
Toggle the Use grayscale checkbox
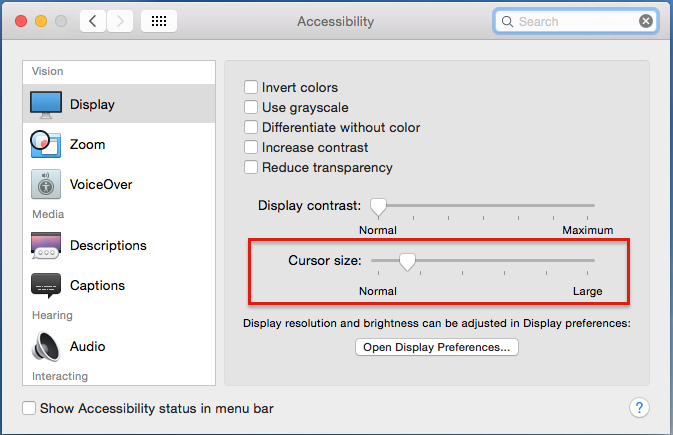pyautogui.click(x=252, y=108)
